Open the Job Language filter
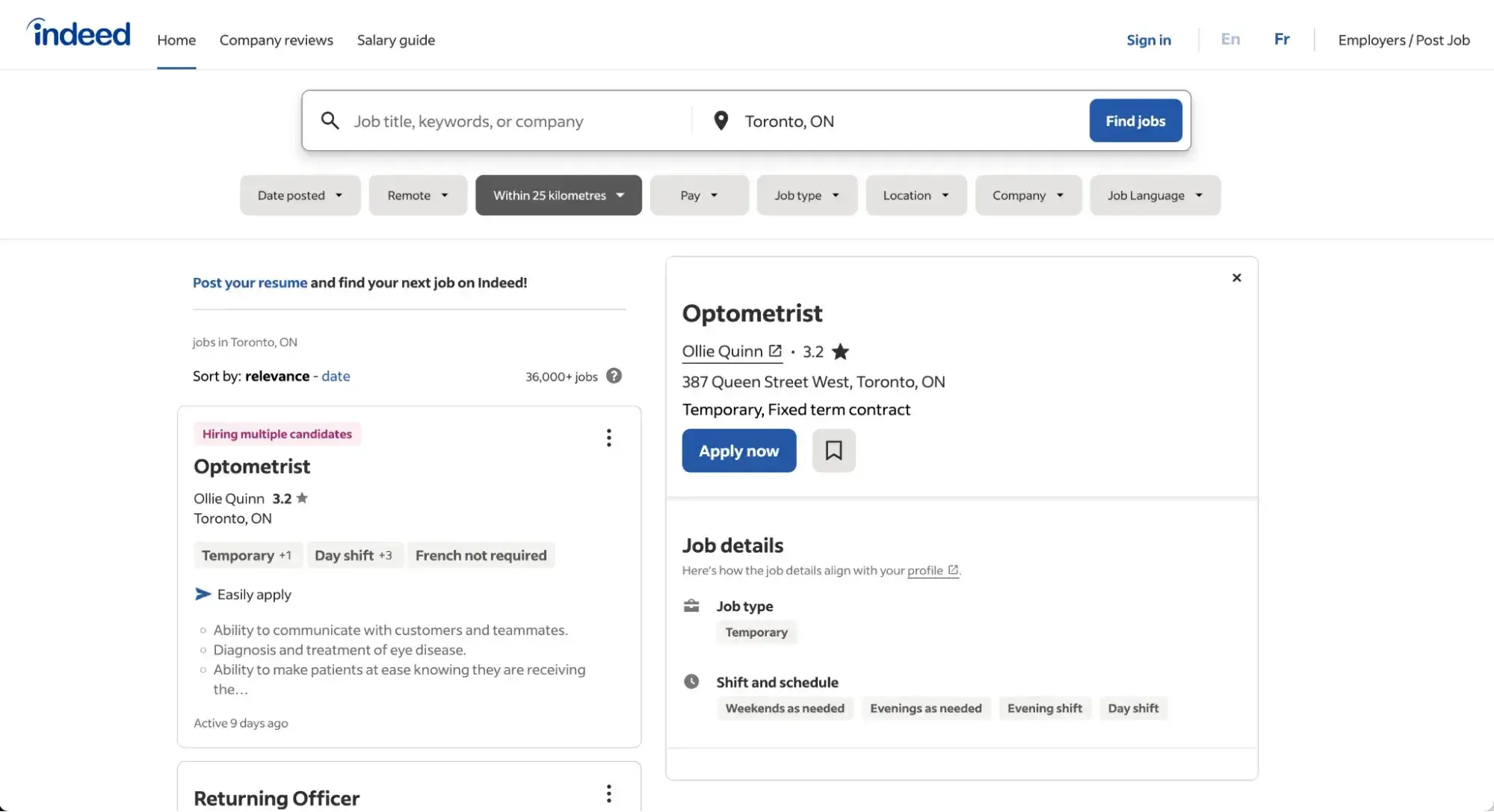This screenshot has width=1494, height=812. [x=1155, y=195]
